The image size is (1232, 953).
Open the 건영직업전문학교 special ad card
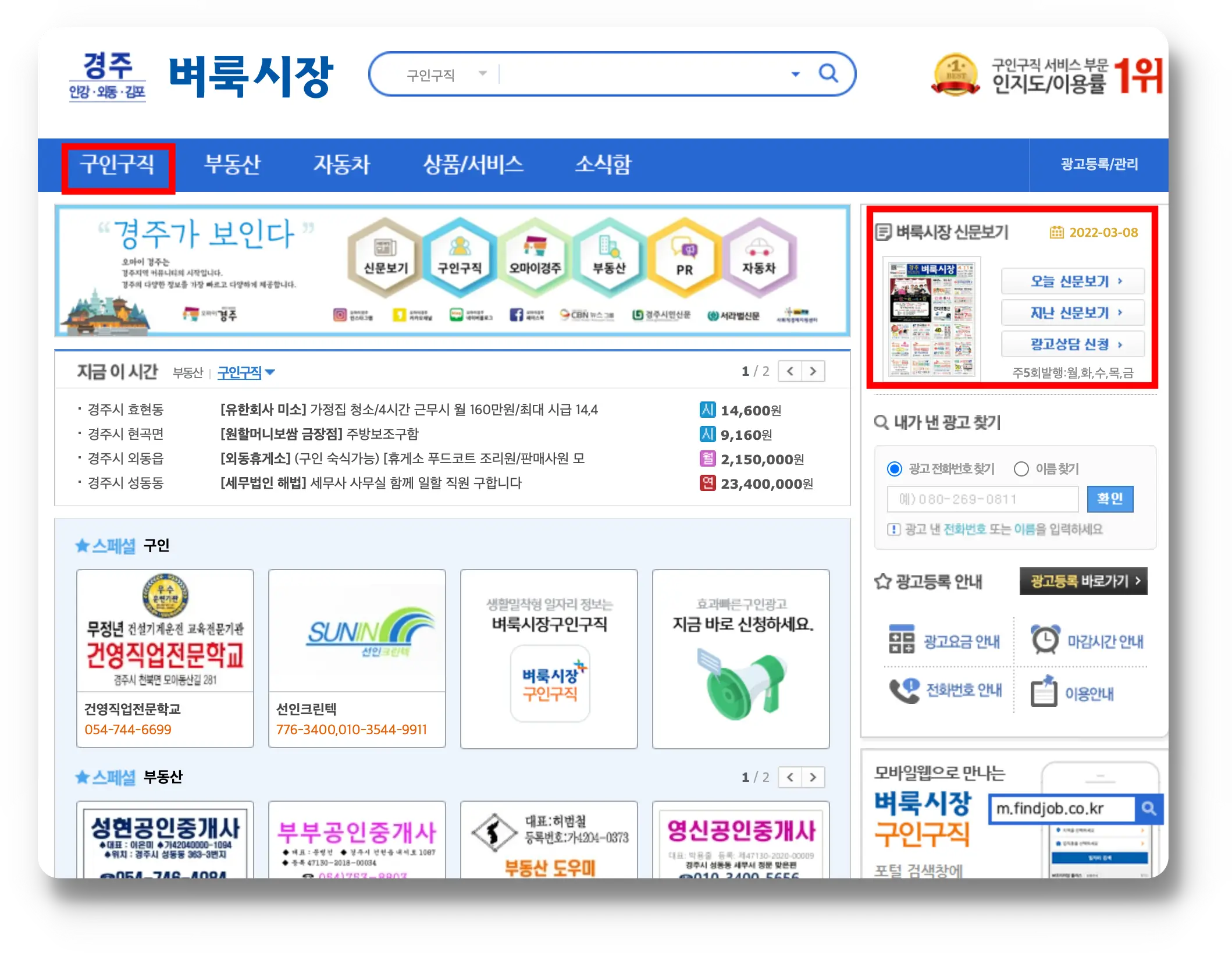pos(165,659)
